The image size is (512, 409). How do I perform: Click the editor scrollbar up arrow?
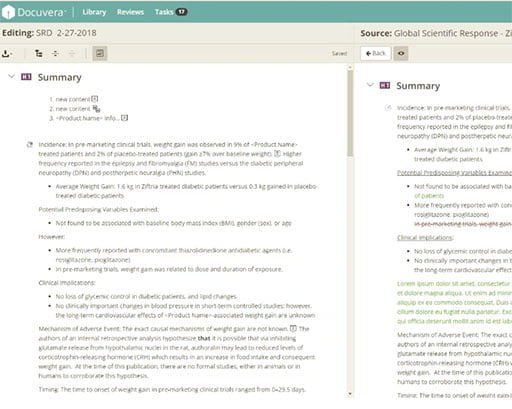(350, 67)
